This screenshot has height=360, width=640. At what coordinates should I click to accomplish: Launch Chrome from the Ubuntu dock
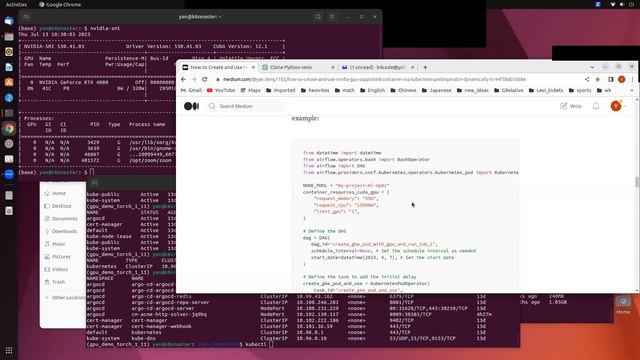tap(9, 129)
